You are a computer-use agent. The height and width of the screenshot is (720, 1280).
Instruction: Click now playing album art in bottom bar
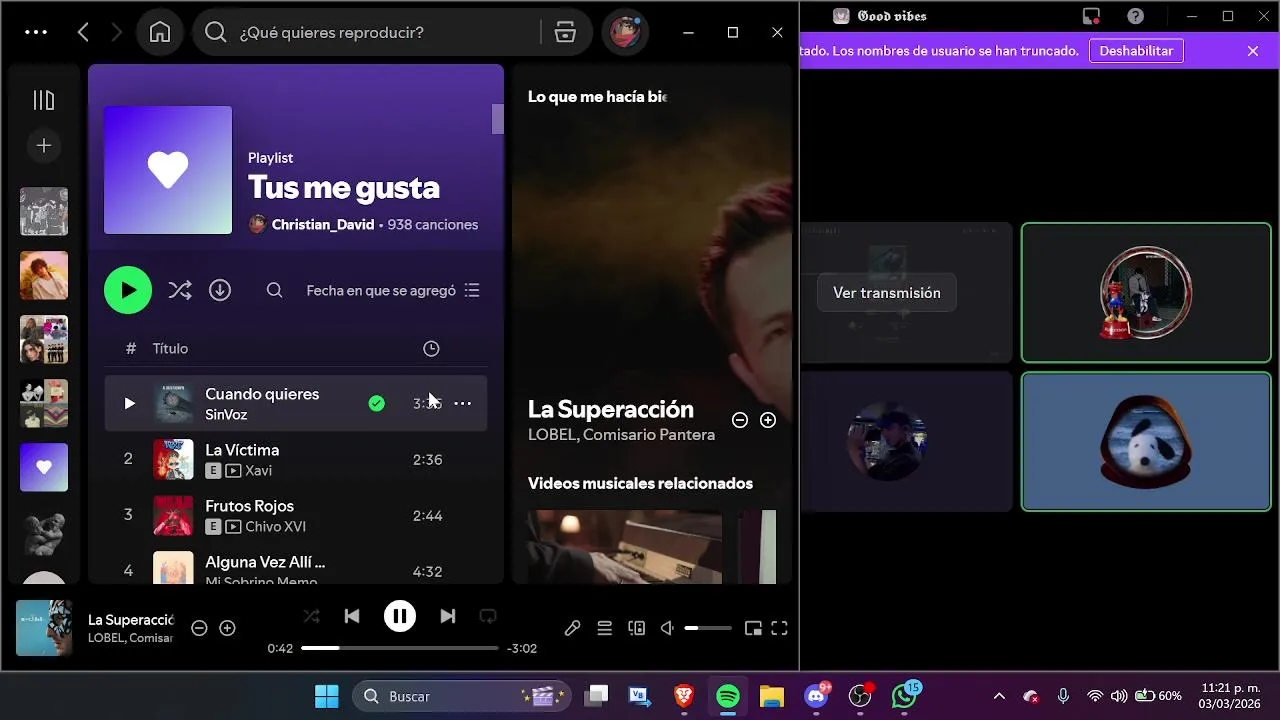coord(44,628)
